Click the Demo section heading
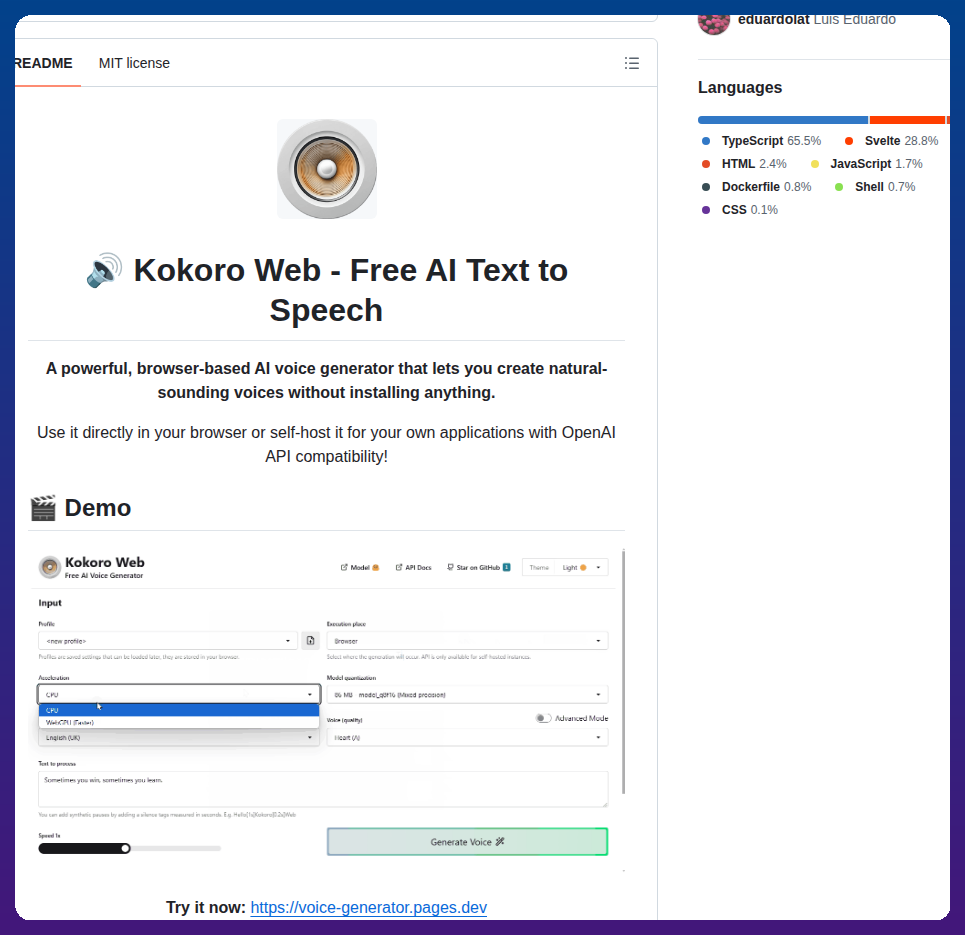Screen dimensions: 965x935 tap(81, 508)
